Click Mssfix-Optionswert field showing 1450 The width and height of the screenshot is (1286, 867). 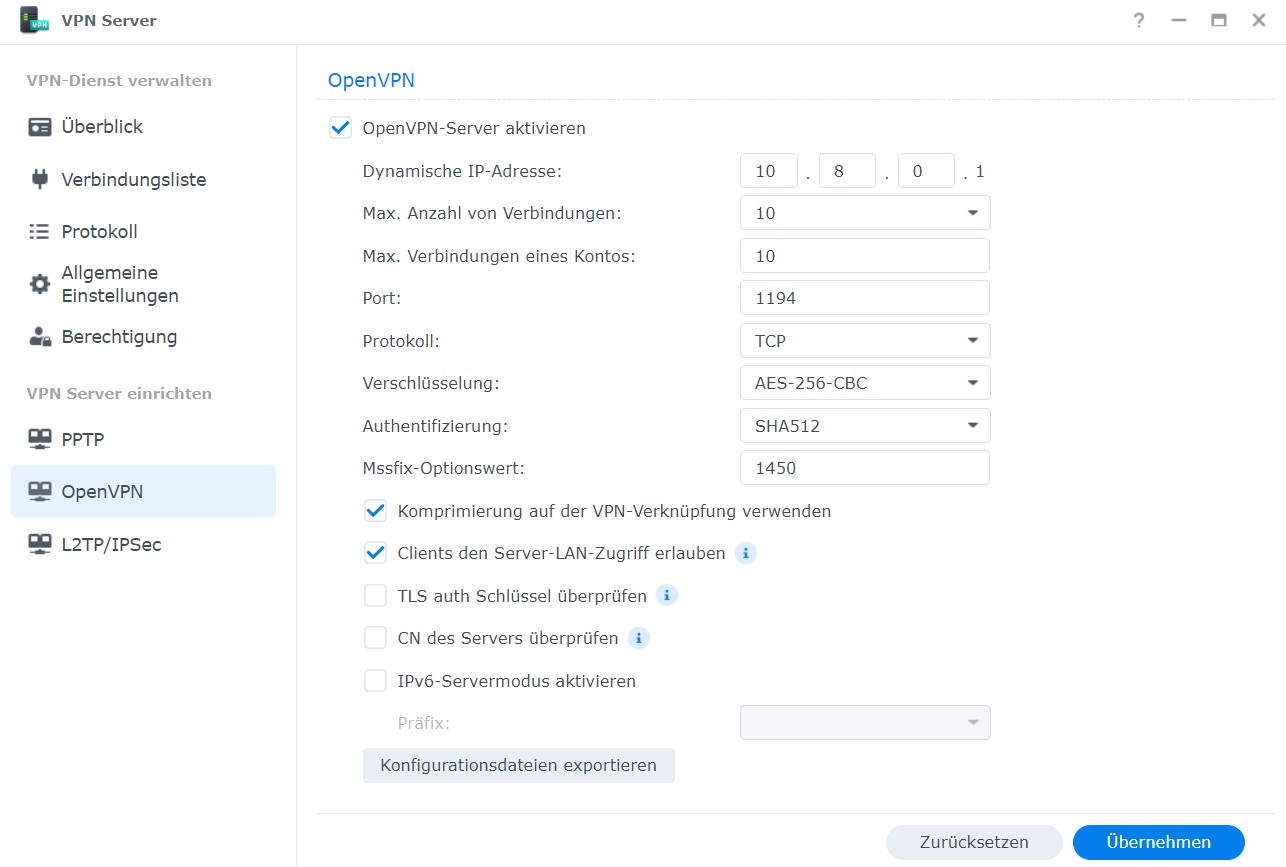coord(865,468)
